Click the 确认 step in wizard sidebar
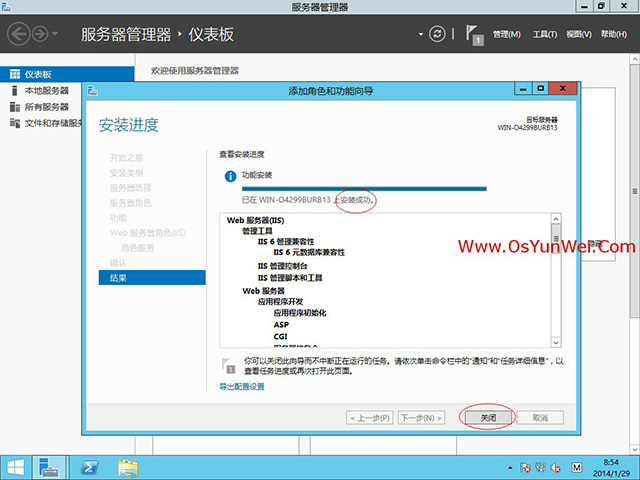This screenshot has width=640, height=480. pyautogui.click(x=118, y=263)
